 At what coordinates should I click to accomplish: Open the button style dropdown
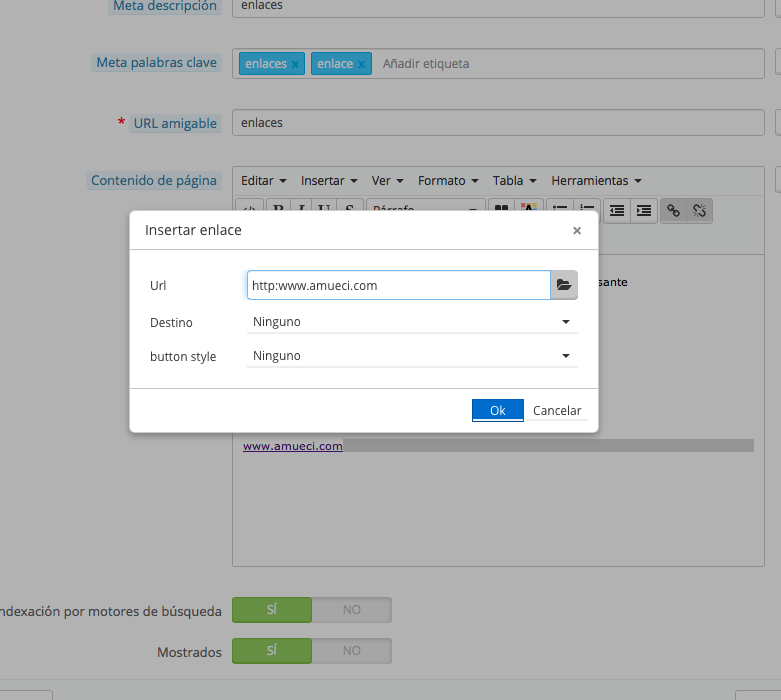pos(411,356)
